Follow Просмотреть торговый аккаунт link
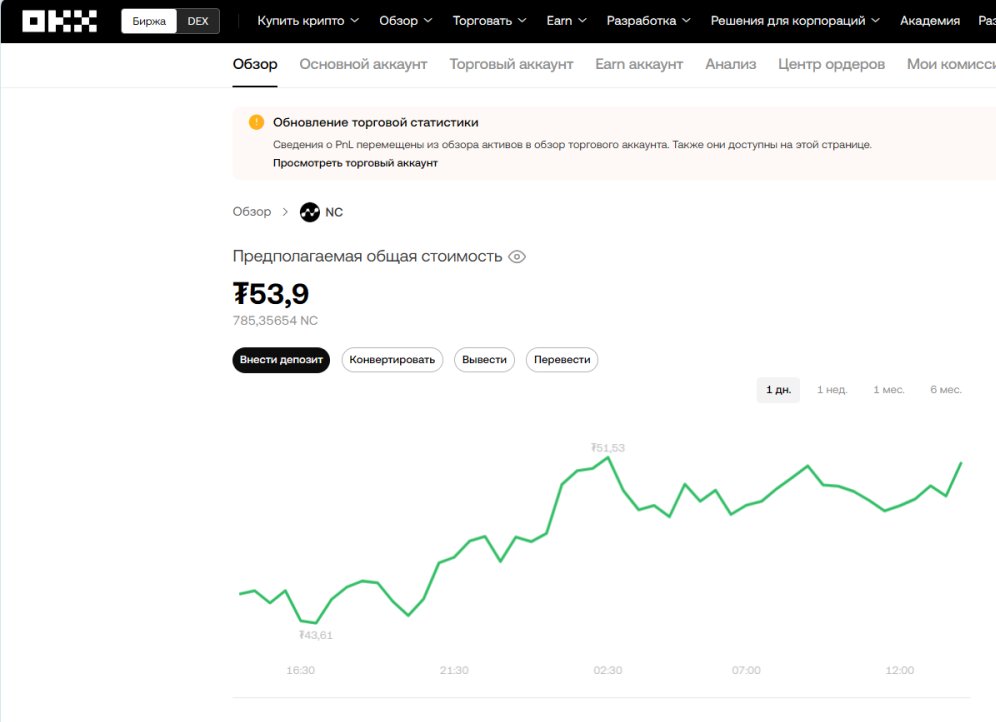996x722 pixels. [355, 163]
